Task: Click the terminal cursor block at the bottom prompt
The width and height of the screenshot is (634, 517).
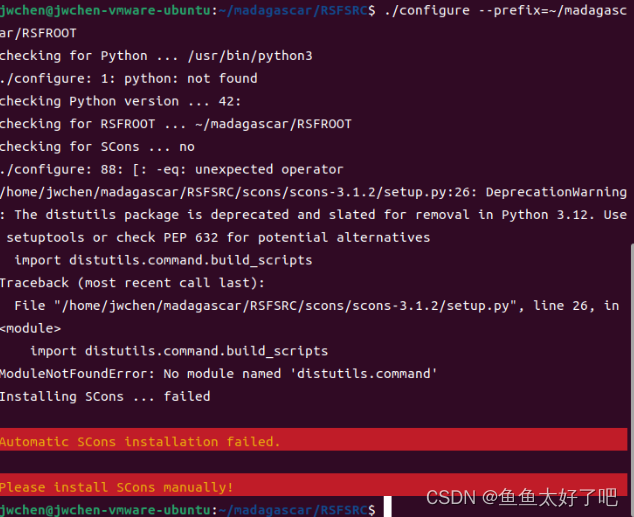Action: pyautogui.click(x=387, y=509)
